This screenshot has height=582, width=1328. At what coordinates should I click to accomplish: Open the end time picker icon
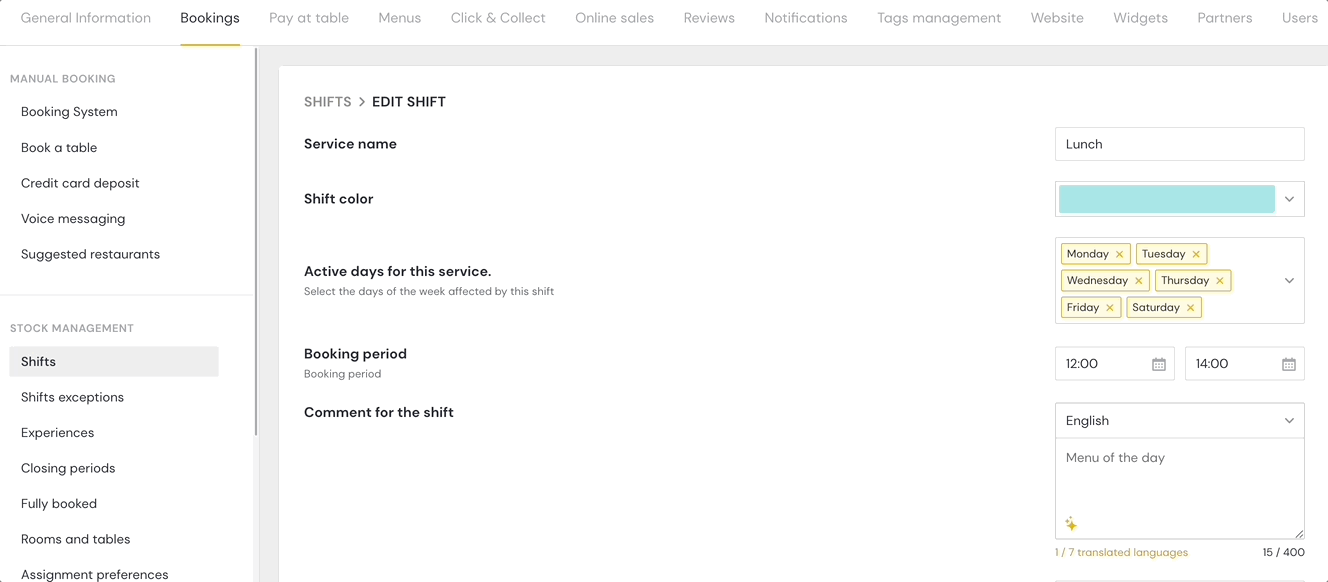pos(1288,364)
